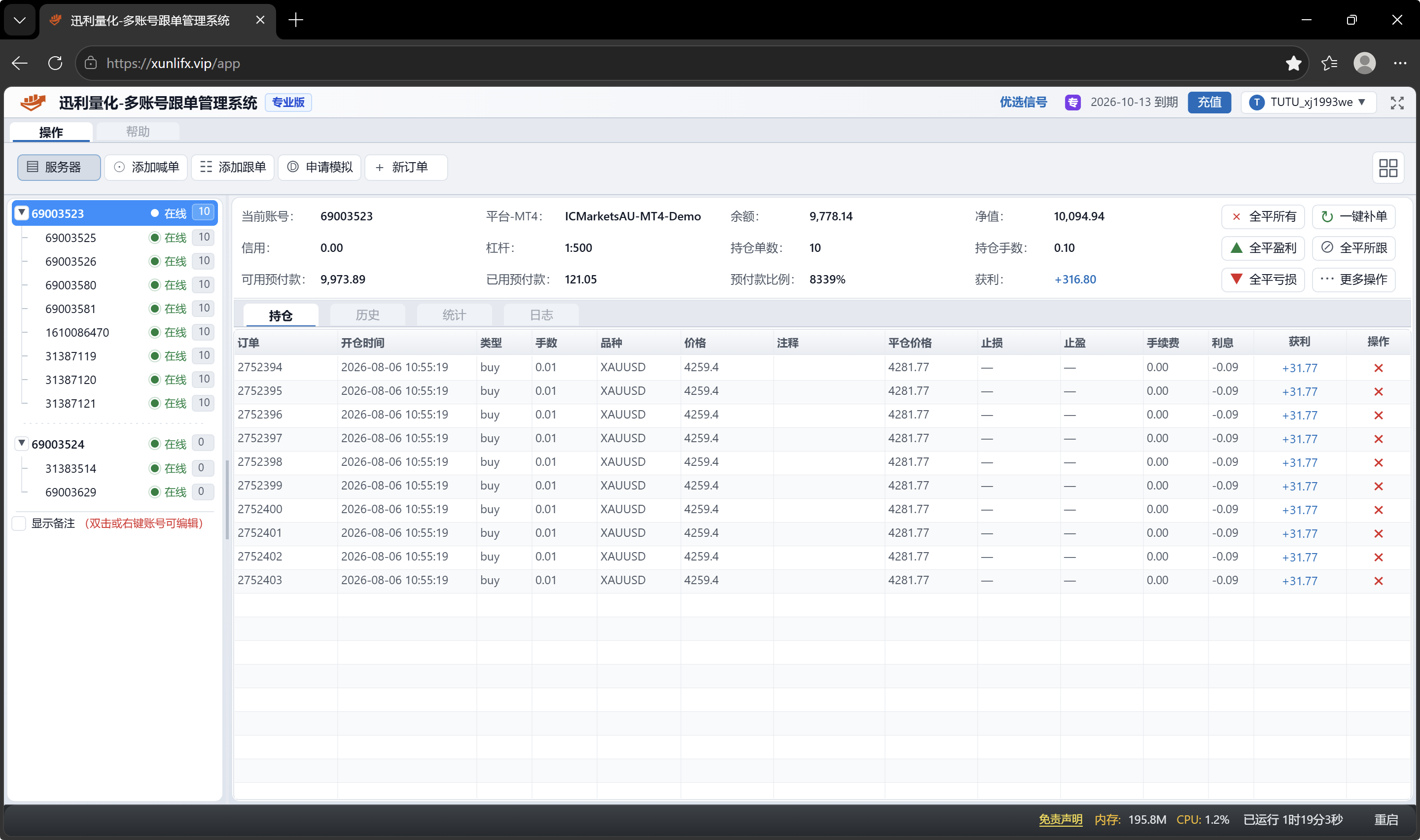
Task: Select account 31387119 in the tree
Action: point(71,356)
